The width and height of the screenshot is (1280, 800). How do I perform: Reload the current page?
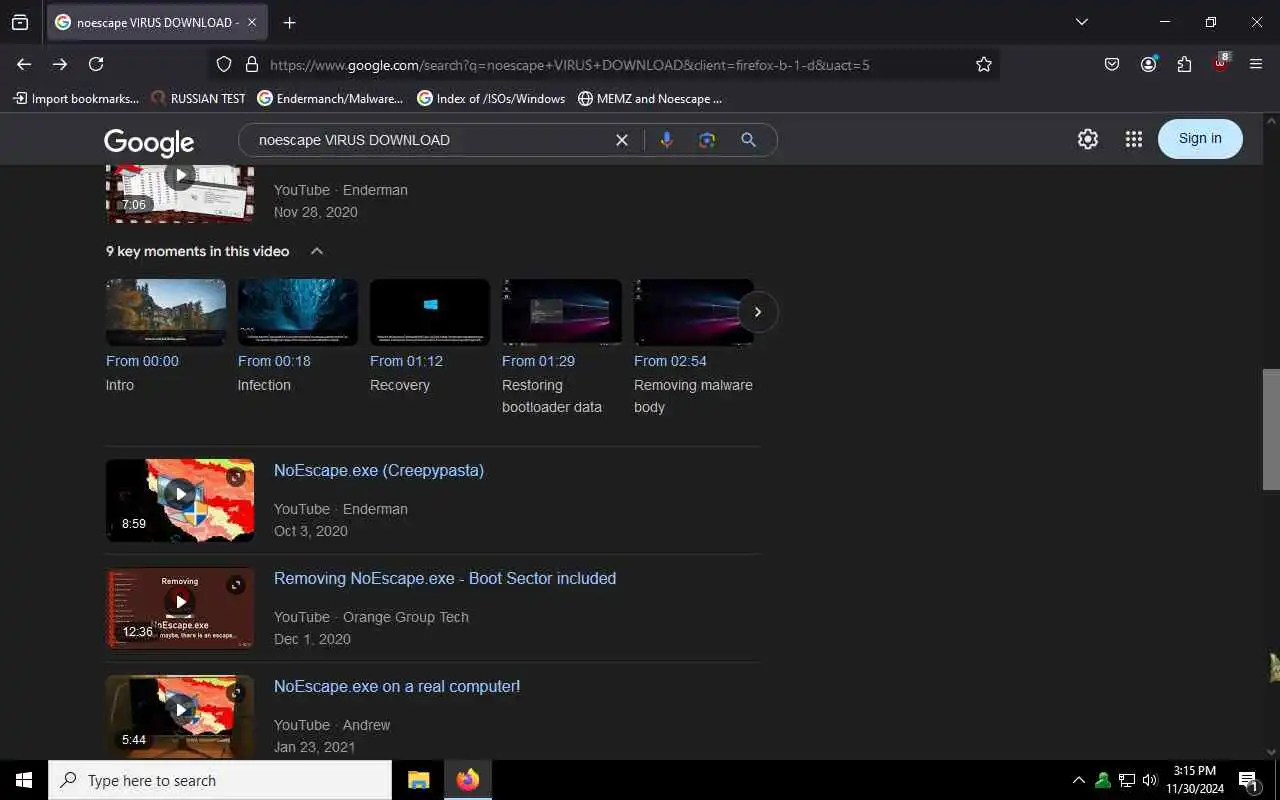pos(96,64)
